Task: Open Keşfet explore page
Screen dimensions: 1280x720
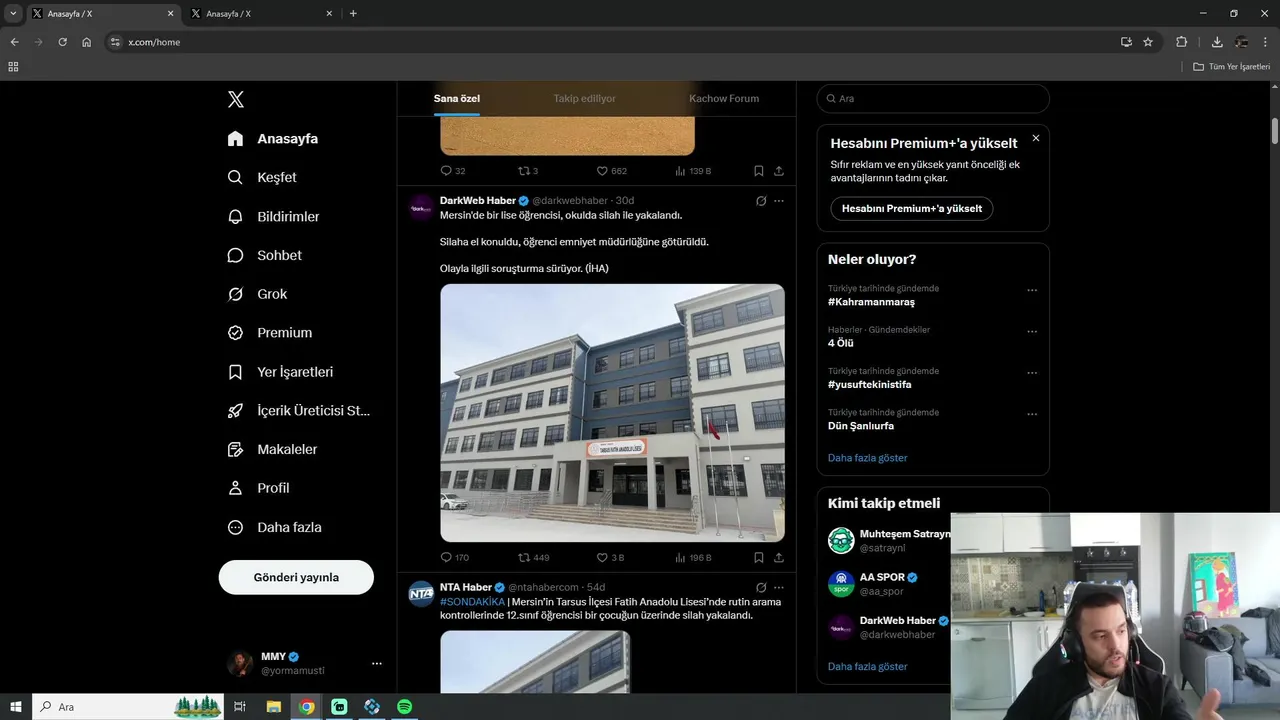Action: [263, 177]
